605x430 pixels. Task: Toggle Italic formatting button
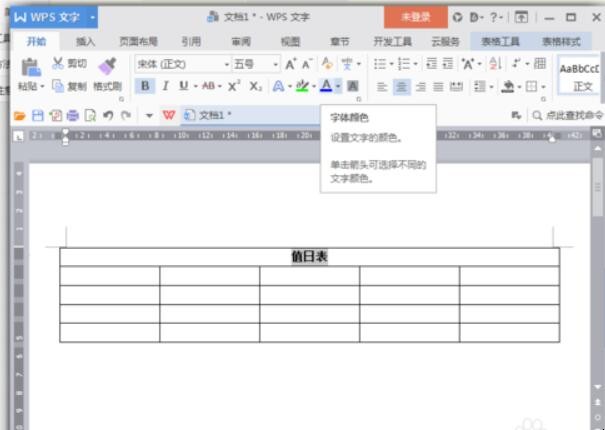click(164, 87)
